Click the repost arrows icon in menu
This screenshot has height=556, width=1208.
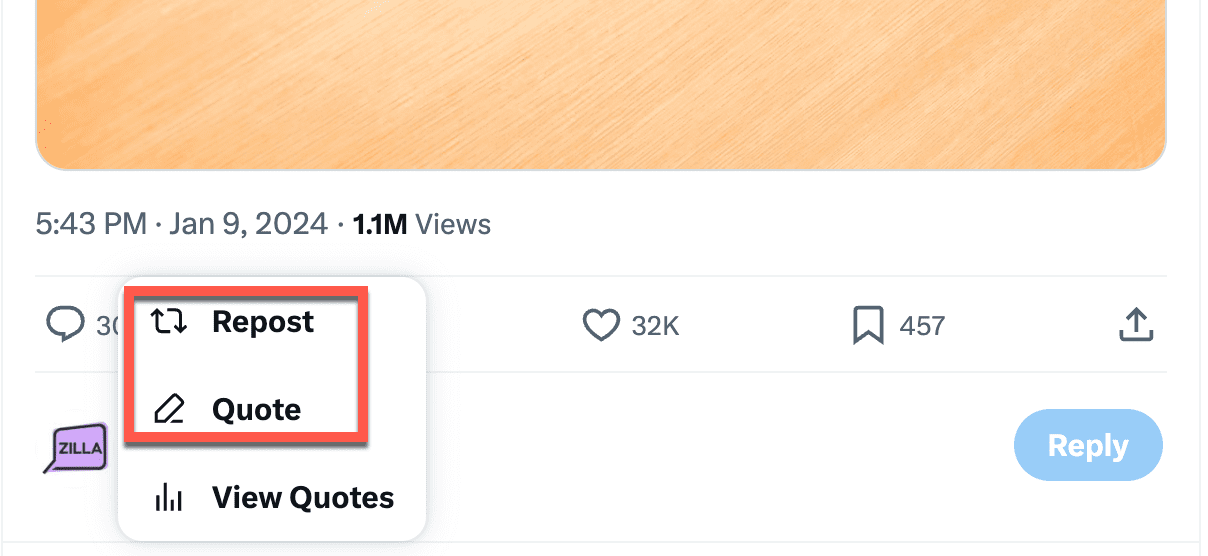(x=169, y=322)
